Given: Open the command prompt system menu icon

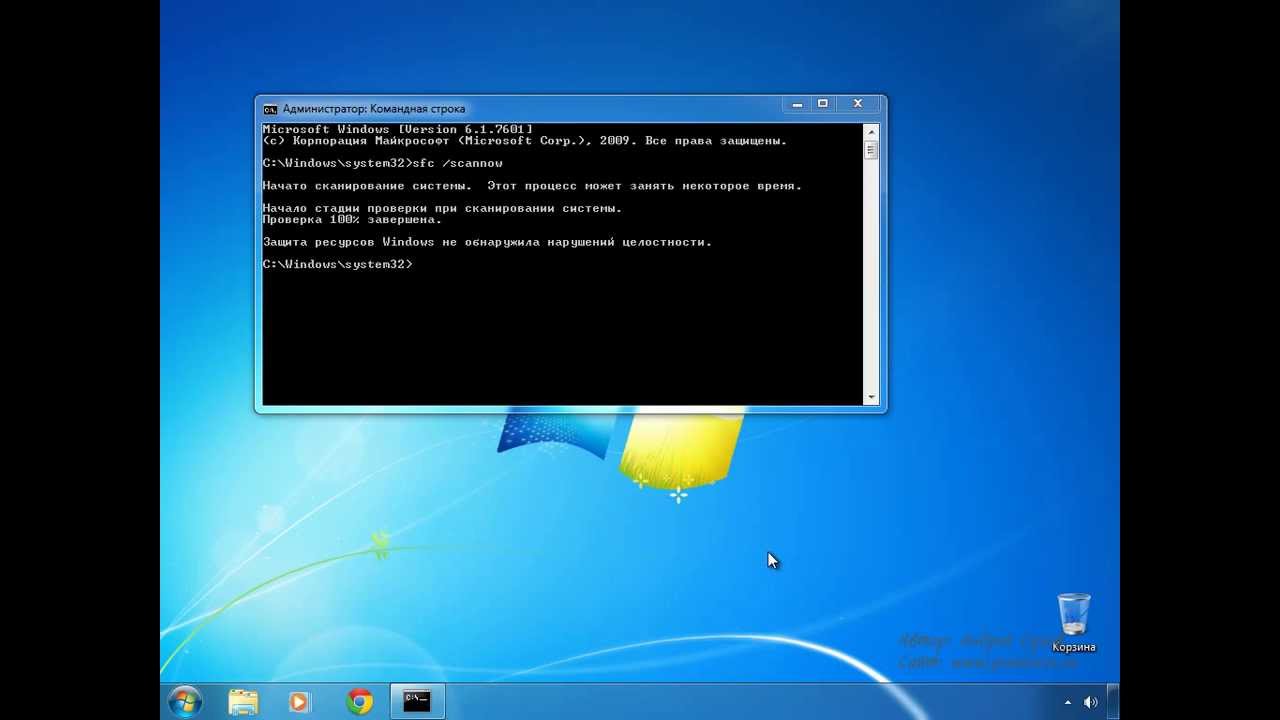Looking at the screenshot, I should pos(270,109).
